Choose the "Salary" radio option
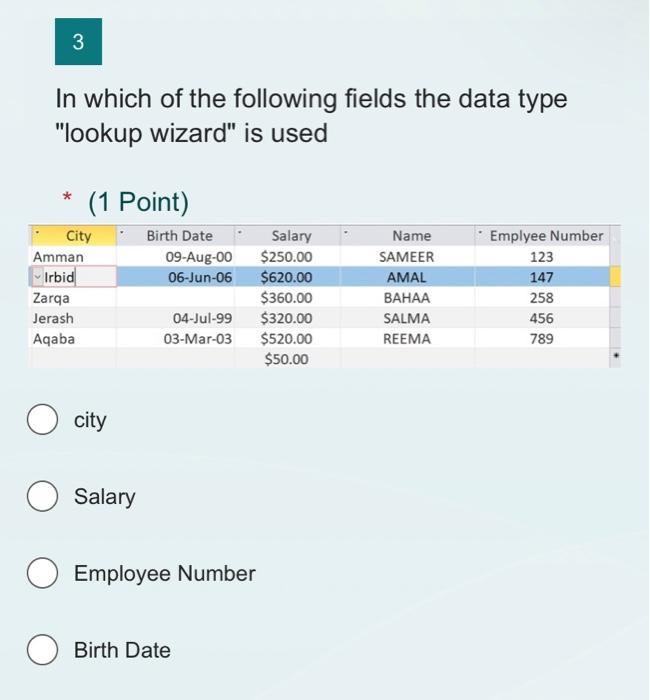Viewport: 650px width, 700px height. 42,496
